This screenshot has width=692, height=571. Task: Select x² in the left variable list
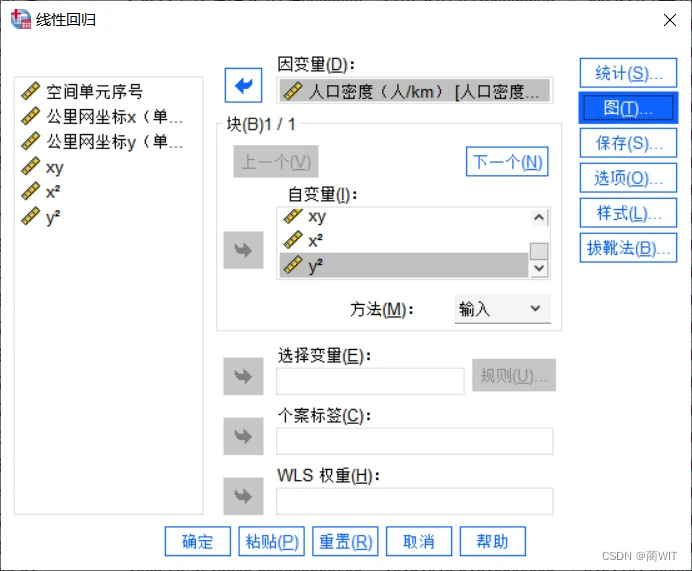(53, 192)
